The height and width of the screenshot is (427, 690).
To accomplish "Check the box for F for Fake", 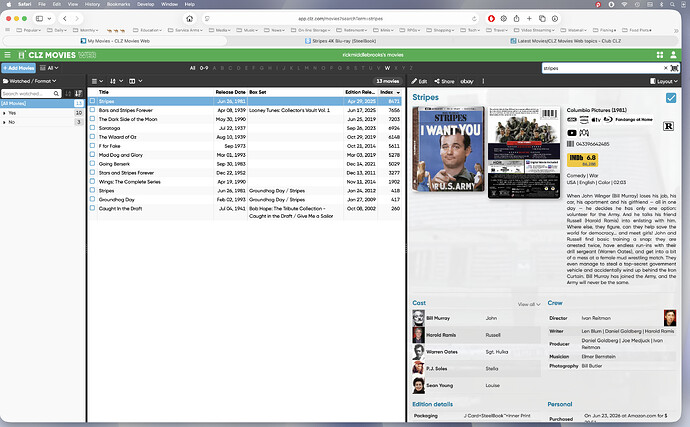I will (92, 145).
